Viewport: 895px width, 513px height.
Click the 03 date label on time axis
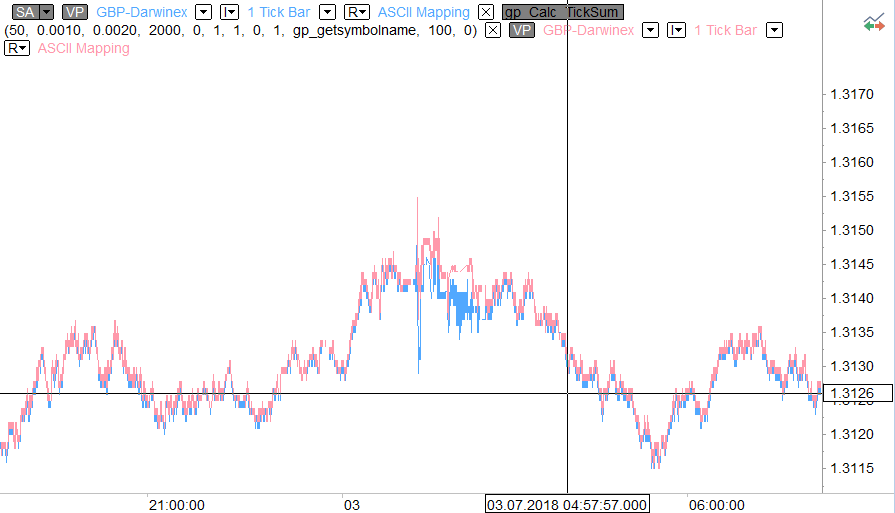tap(352, 505)
